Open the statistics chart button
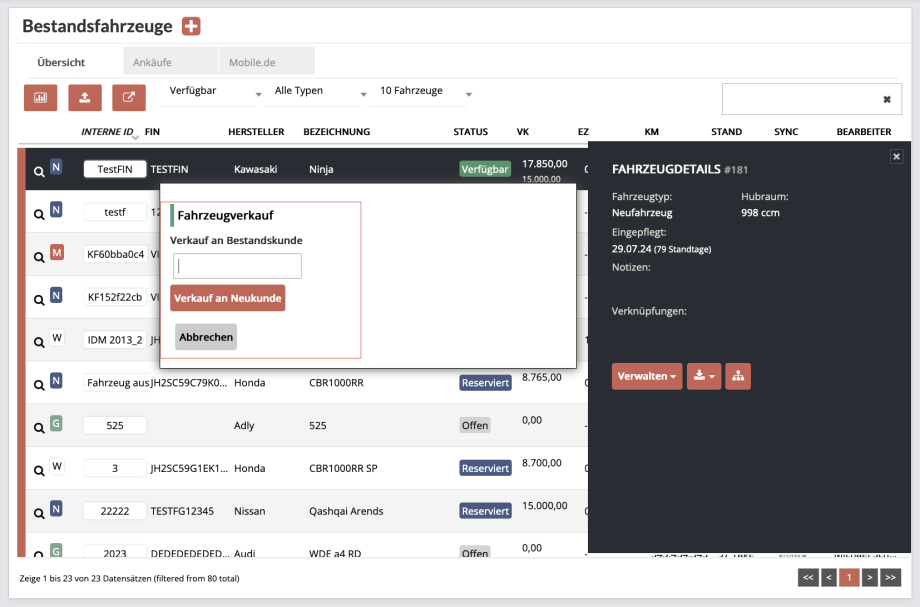 41,97
